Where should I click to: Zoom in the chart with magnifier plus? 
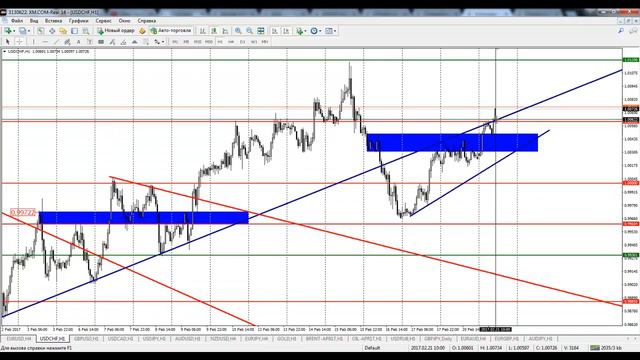(x=238, y=31)
